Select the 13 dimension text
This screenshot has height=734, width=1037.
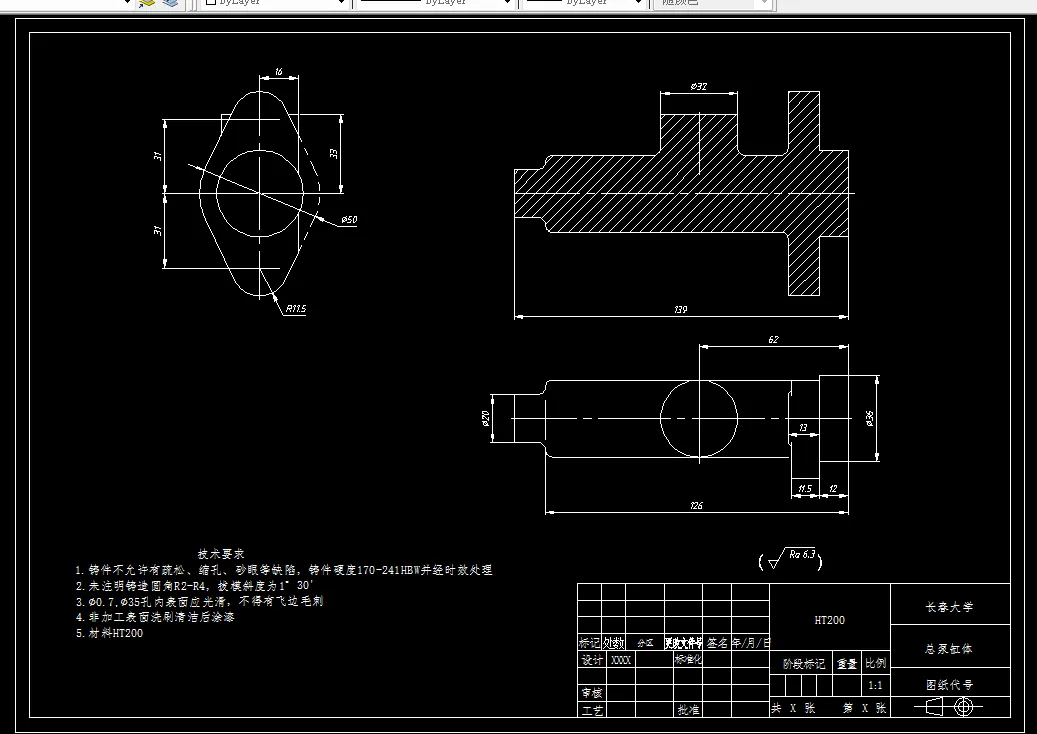(x=804, y=428)
